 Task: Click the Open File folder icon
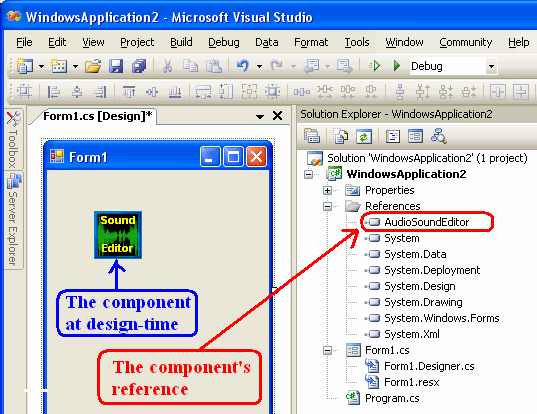click(x=93, y=66)
